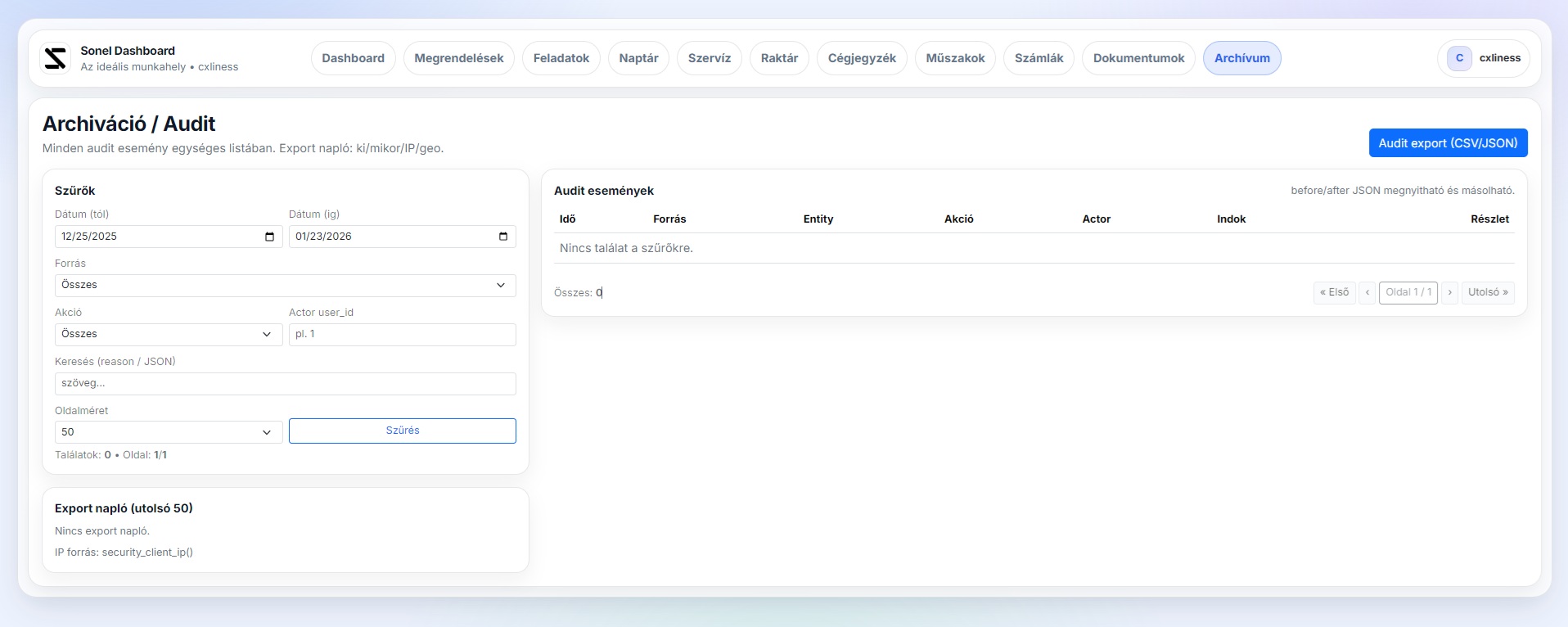This screenshot has height=627, width=1568.
Task: Jump to first page with Első
Action: [1334, 292]
